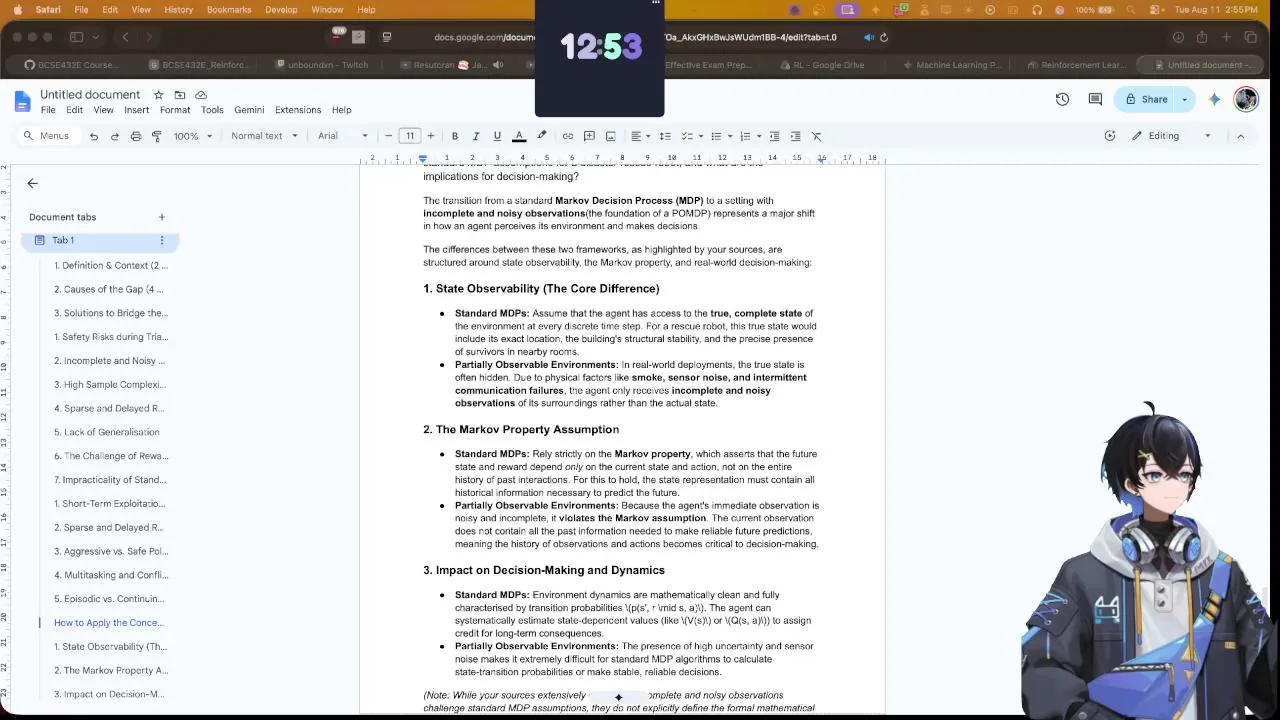Open the Format menu in Docs
Viewport: 1280px width, 720px height.
[175, 110]
